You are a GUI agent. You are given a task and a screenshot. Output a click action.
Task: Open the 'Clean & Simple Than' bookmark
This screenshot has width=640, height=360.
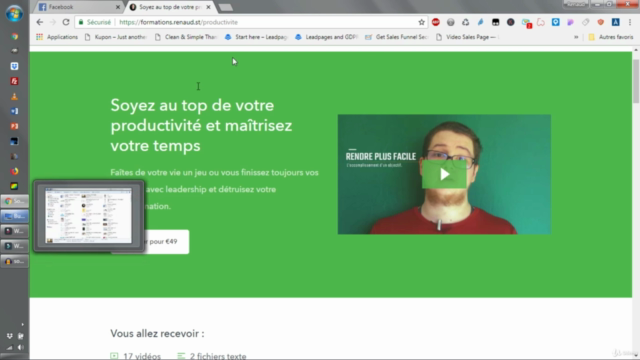coord(186,37)
